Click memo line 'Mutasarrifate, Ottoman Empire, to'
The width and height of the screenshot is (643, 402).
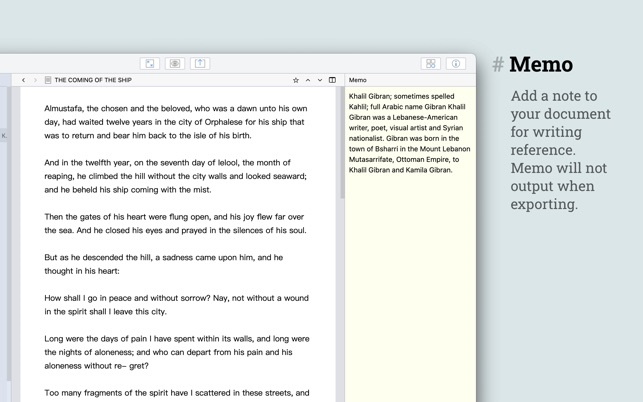(404, 160)
